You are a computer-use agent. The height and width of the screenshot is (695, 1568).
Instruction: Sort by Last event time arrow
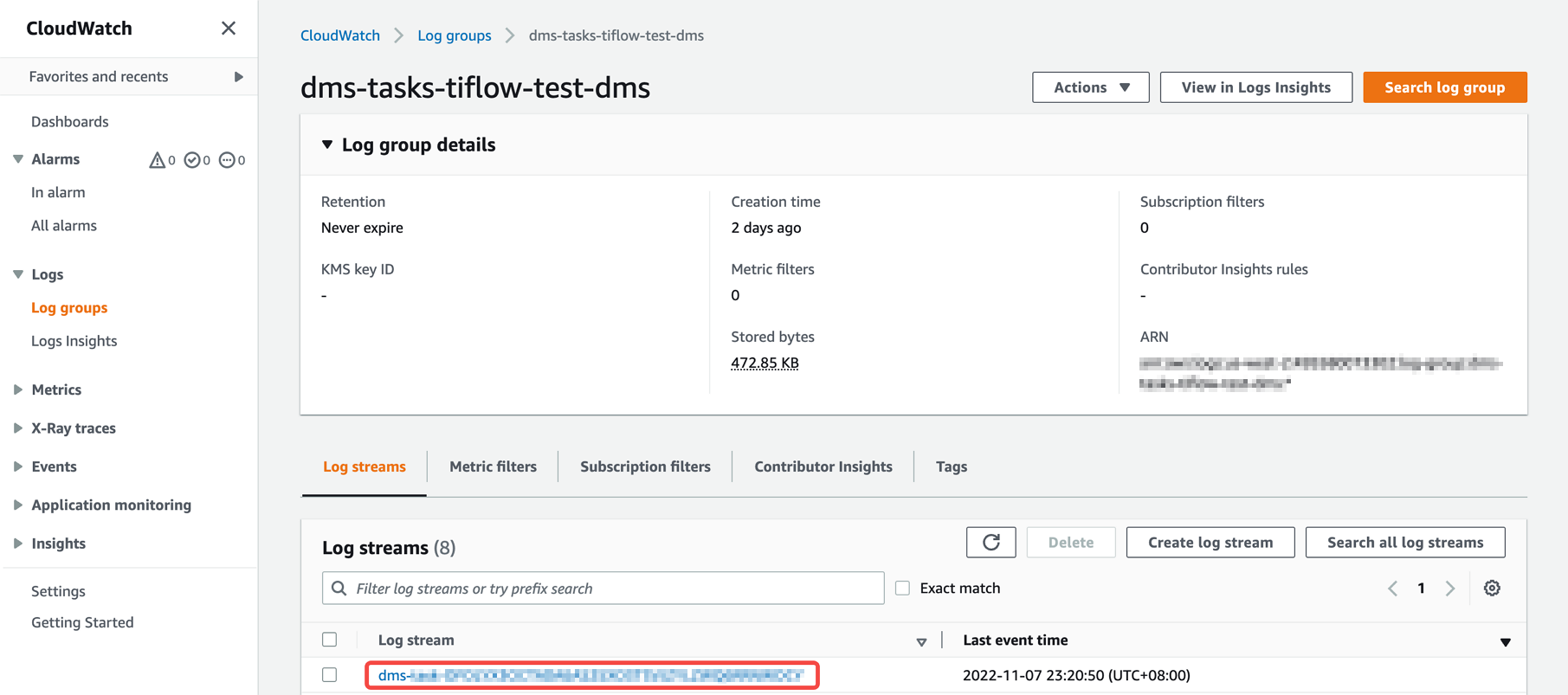click(x=1506, y=642)
